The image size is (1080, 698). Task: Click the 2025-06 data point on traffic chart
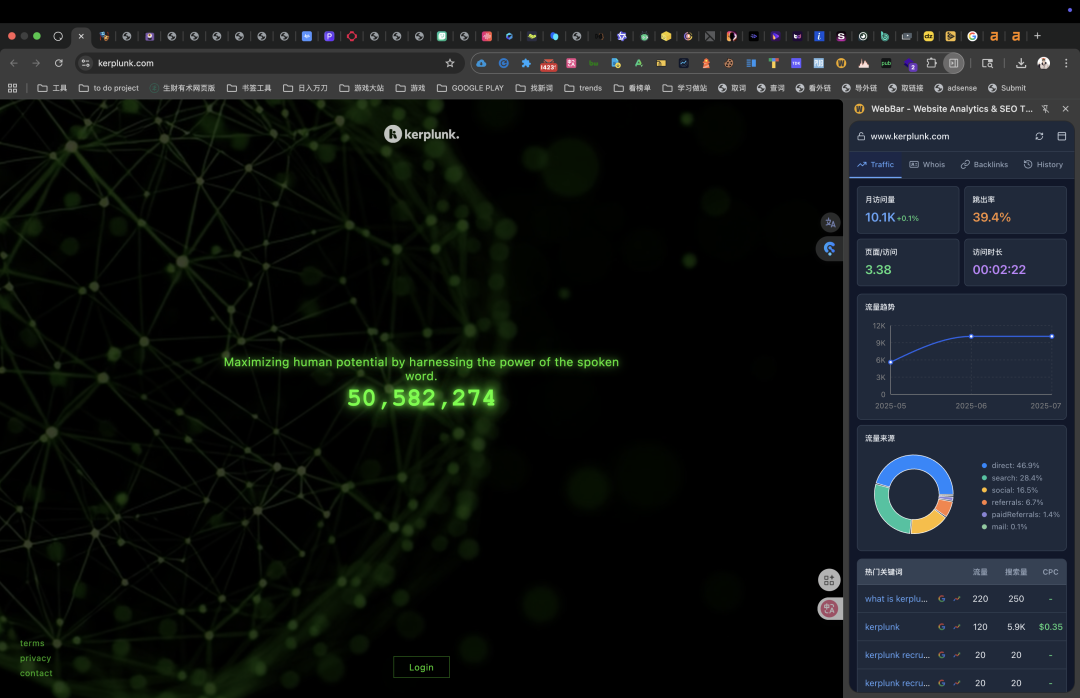[971, 336]
